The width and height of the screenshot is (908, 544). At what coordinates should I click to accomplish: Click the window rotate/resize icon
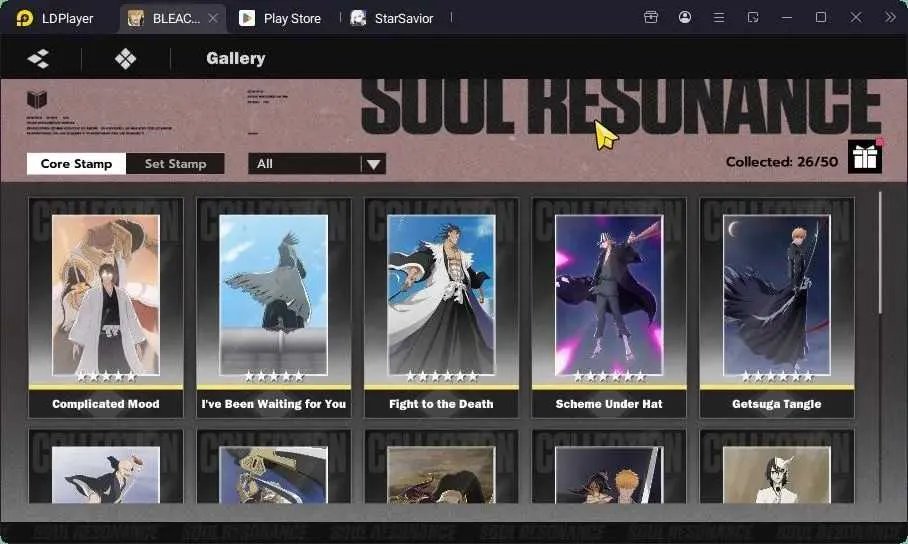[x=753, y=17]
